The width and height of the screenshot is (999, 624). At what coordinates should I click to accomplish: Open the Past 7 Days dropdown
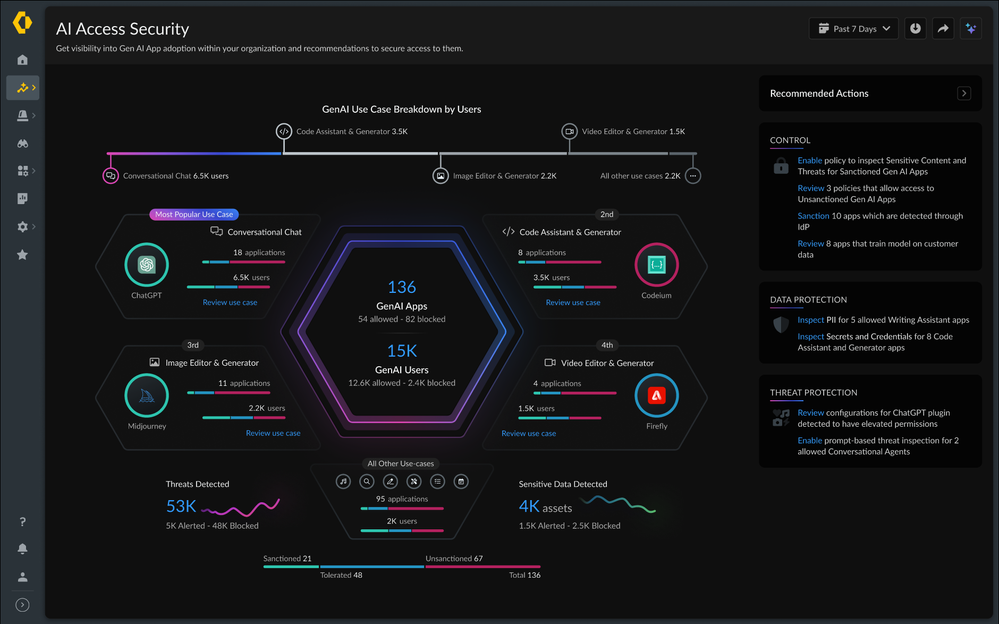pos(853,29)
